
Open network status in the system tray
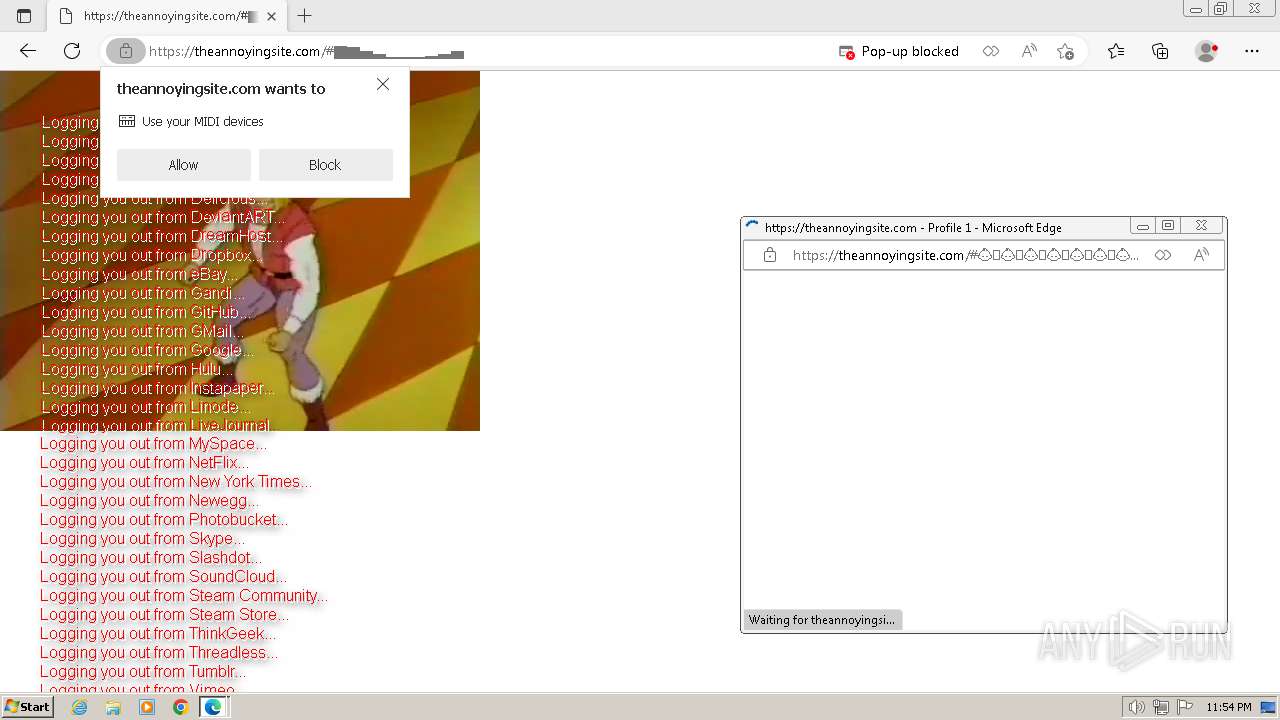coord(1161,707)
